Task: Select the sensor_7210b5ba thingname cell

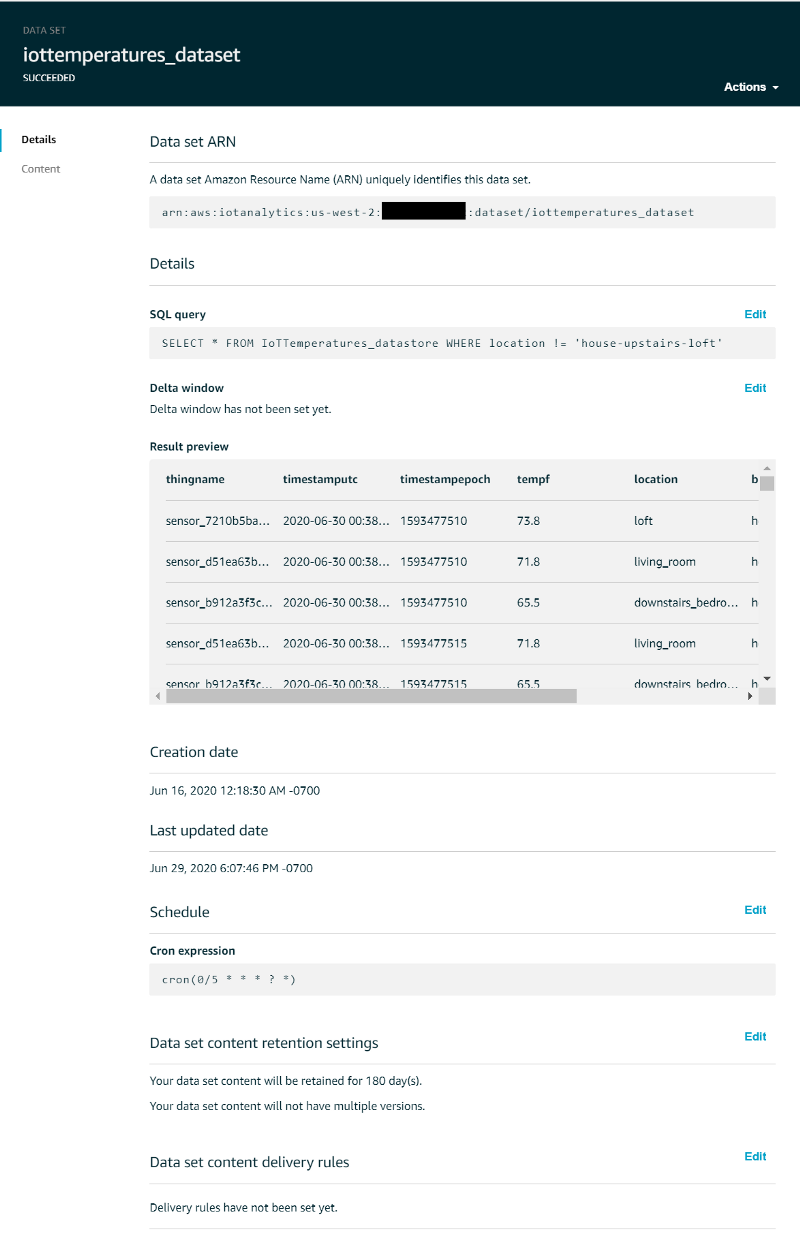Action: click(218, 521)
